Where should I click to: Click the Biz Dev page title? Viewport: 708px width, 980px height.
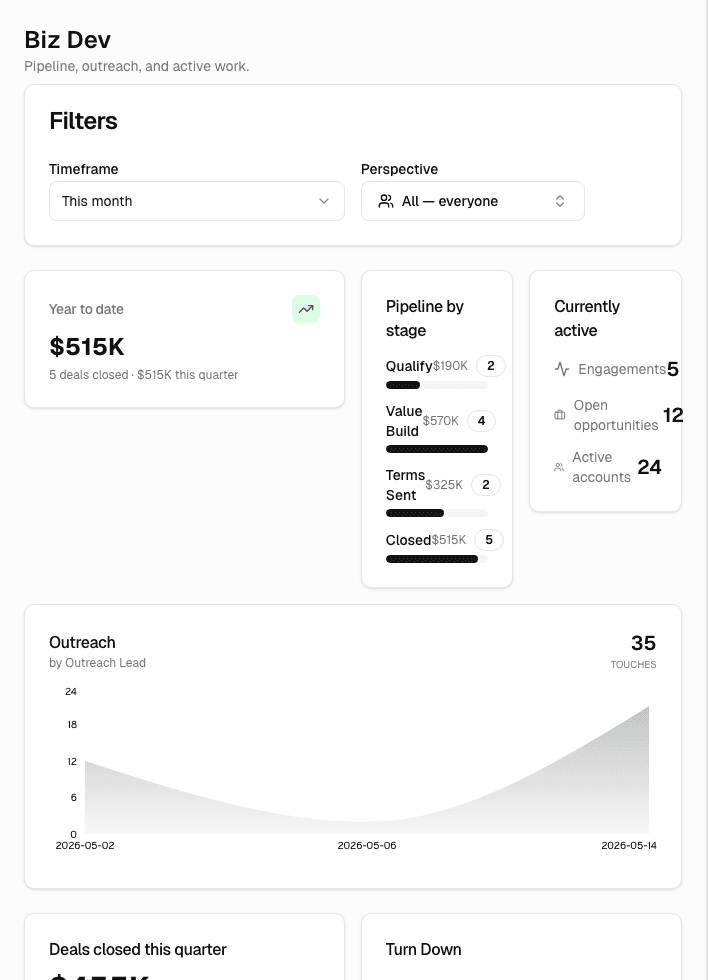(x=67, y=40)
